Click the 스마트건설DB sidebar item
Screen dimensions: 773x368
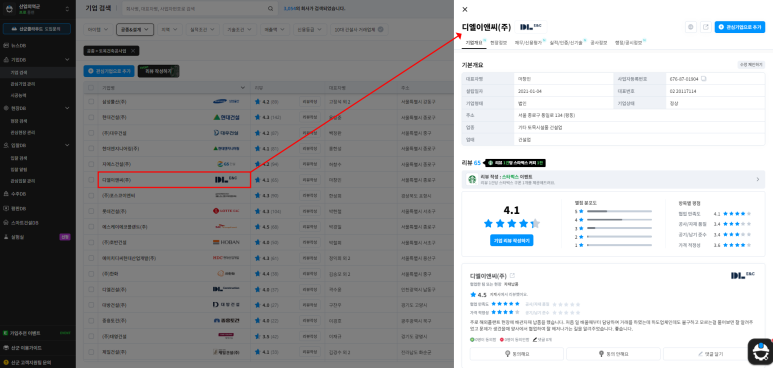21,223
